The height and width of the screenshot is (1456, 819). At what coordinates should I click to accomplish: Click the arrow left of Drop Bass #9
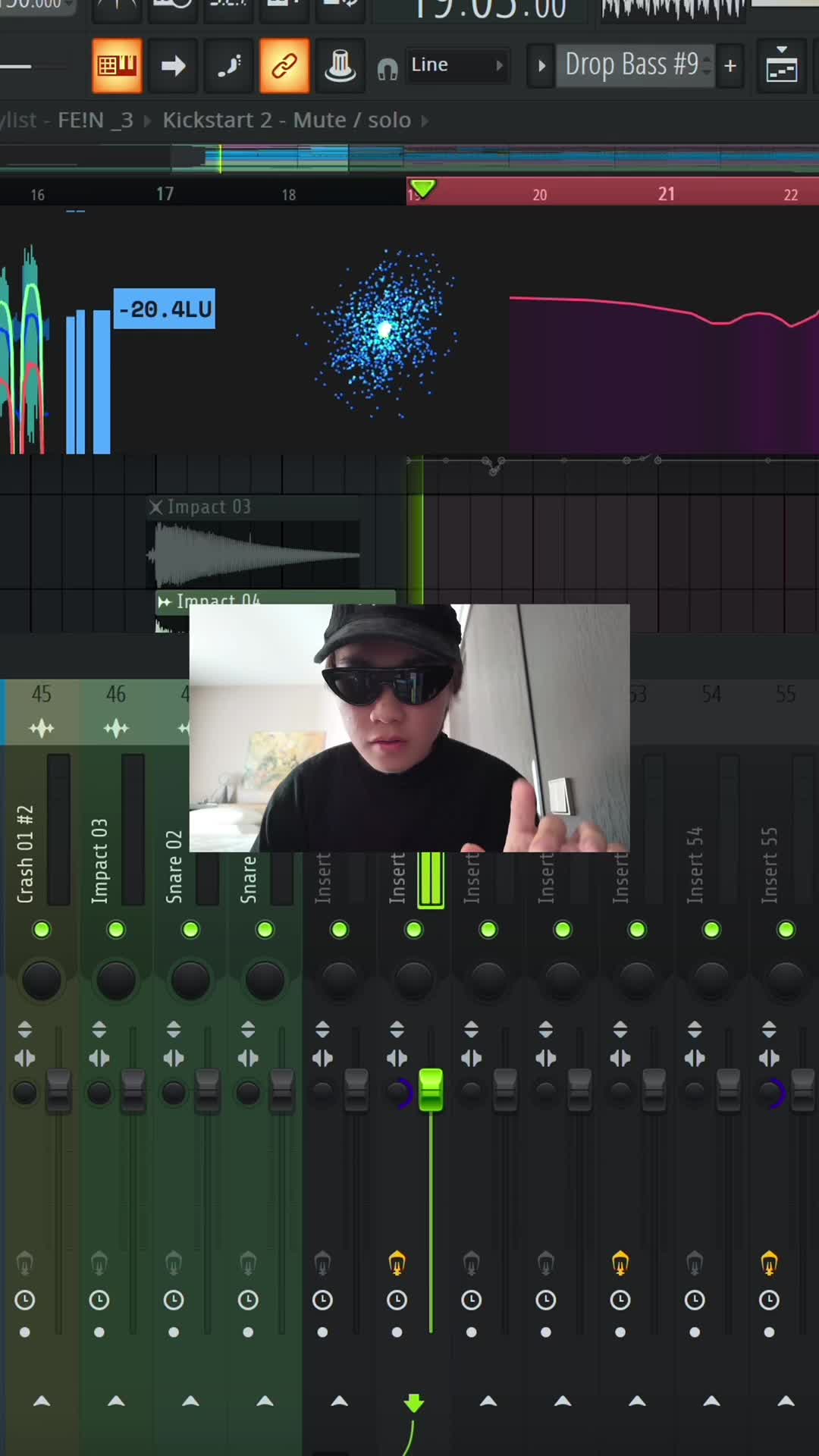(x=541, y=66)
